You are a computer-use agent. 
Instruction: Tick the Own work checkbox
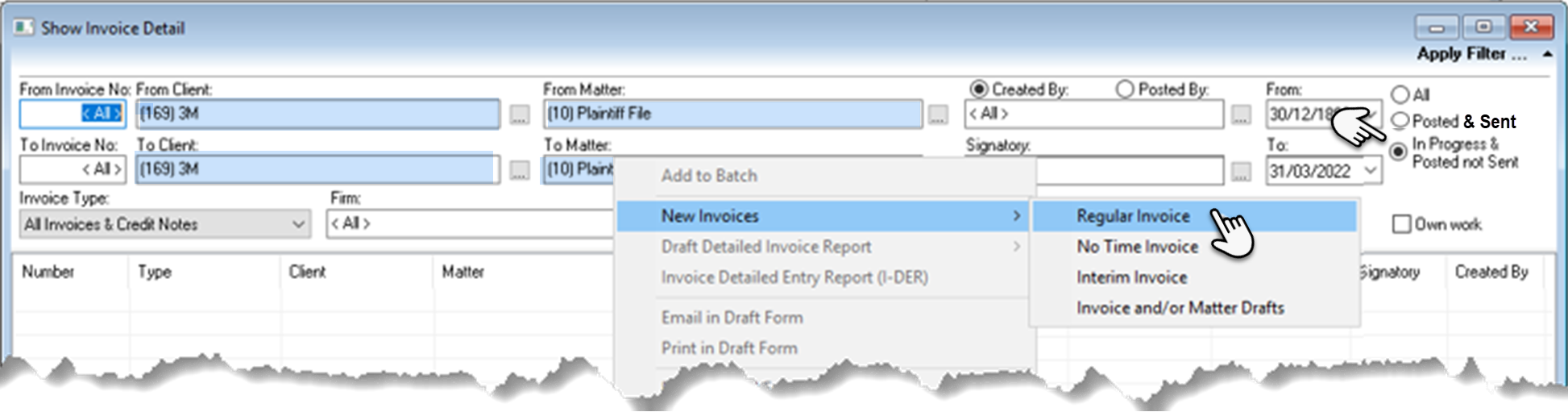click(x=1402, y=224)
